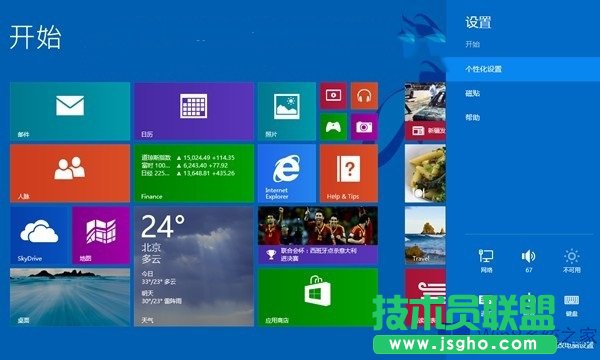Open the Desktop tile
Viewport: 600px width, 360px height.
(x=70, y=297)
